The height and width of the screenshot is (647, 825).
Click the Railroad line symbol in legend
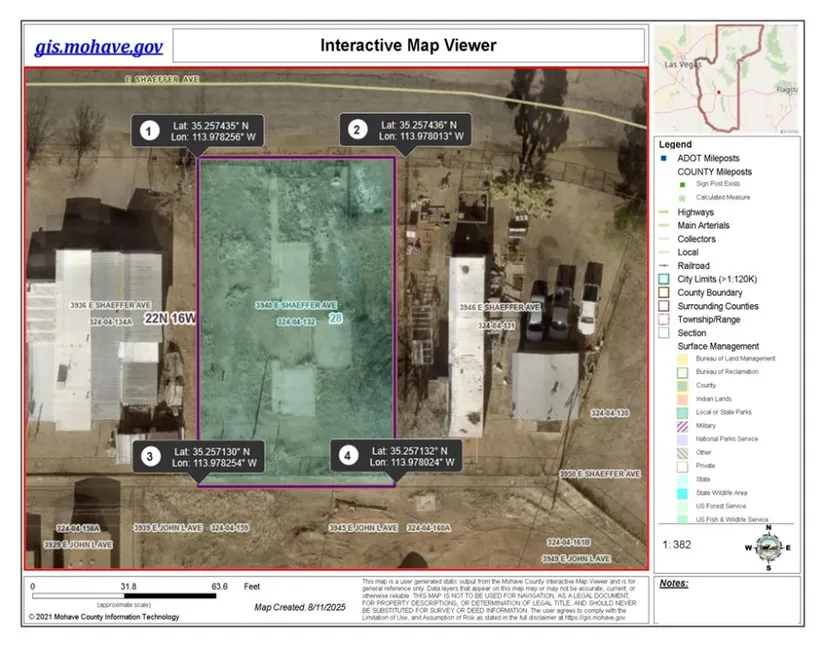(664, 266)
